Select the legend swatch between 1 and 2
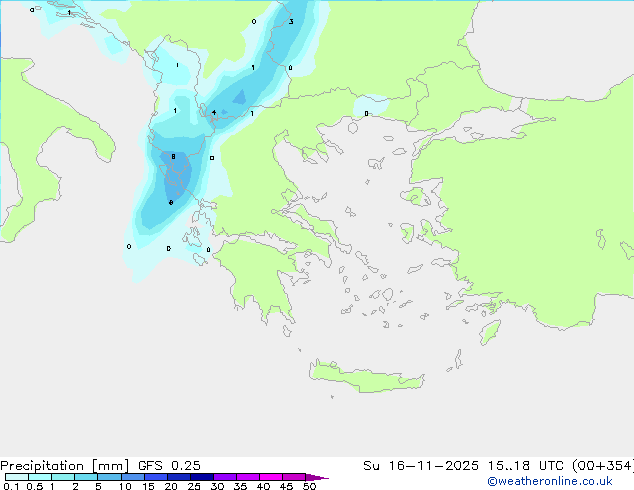 (63, 477)
